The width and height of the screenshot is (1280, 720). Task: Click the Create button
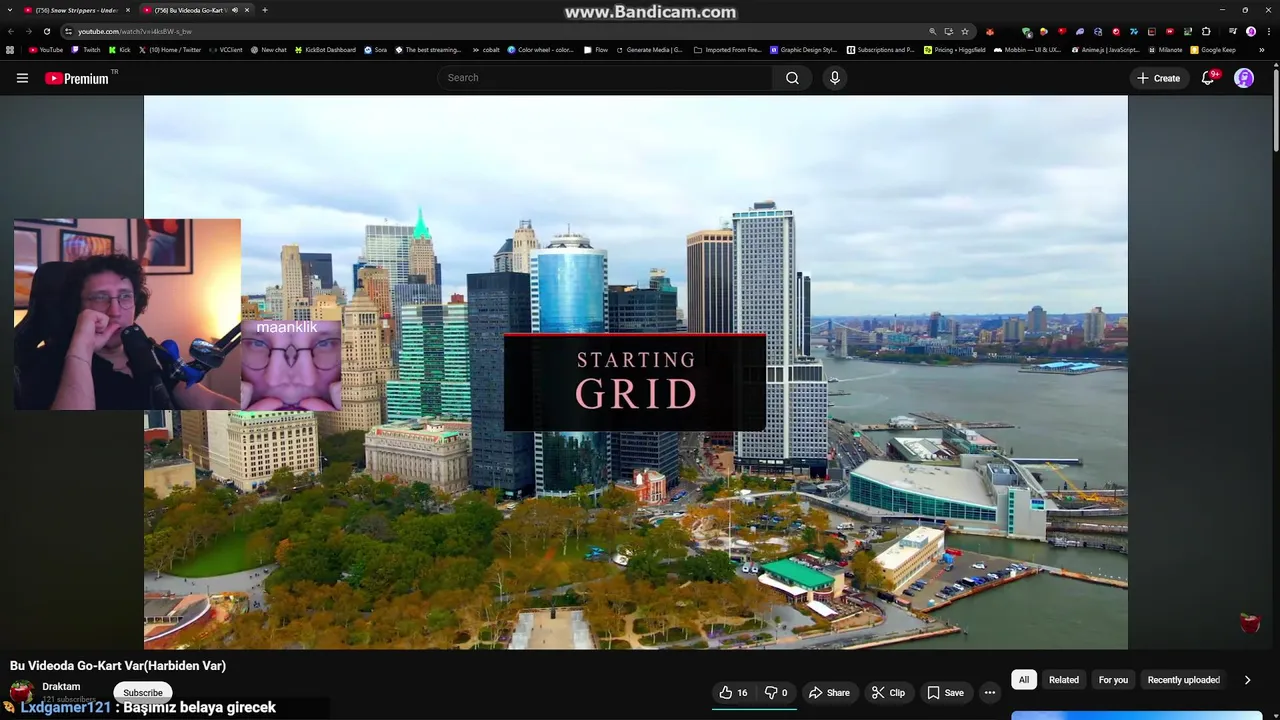click(x=1158, y=78)
